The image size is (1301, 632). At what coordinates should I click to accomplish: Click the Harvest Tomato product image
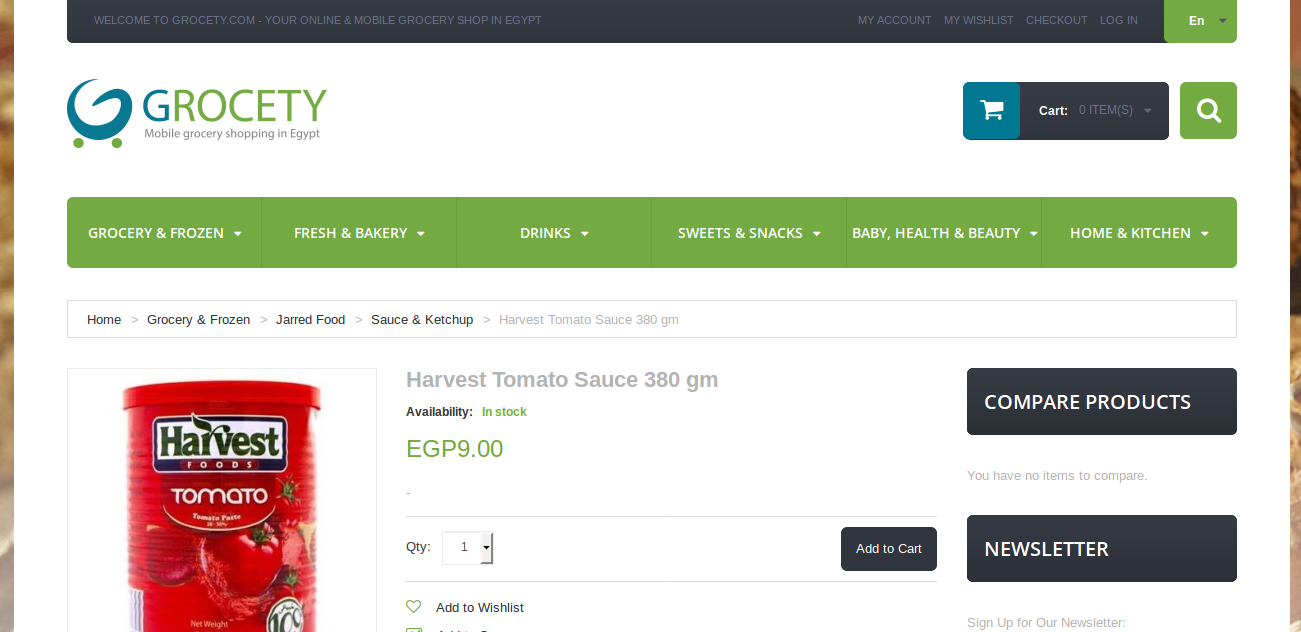coord(222,501)
